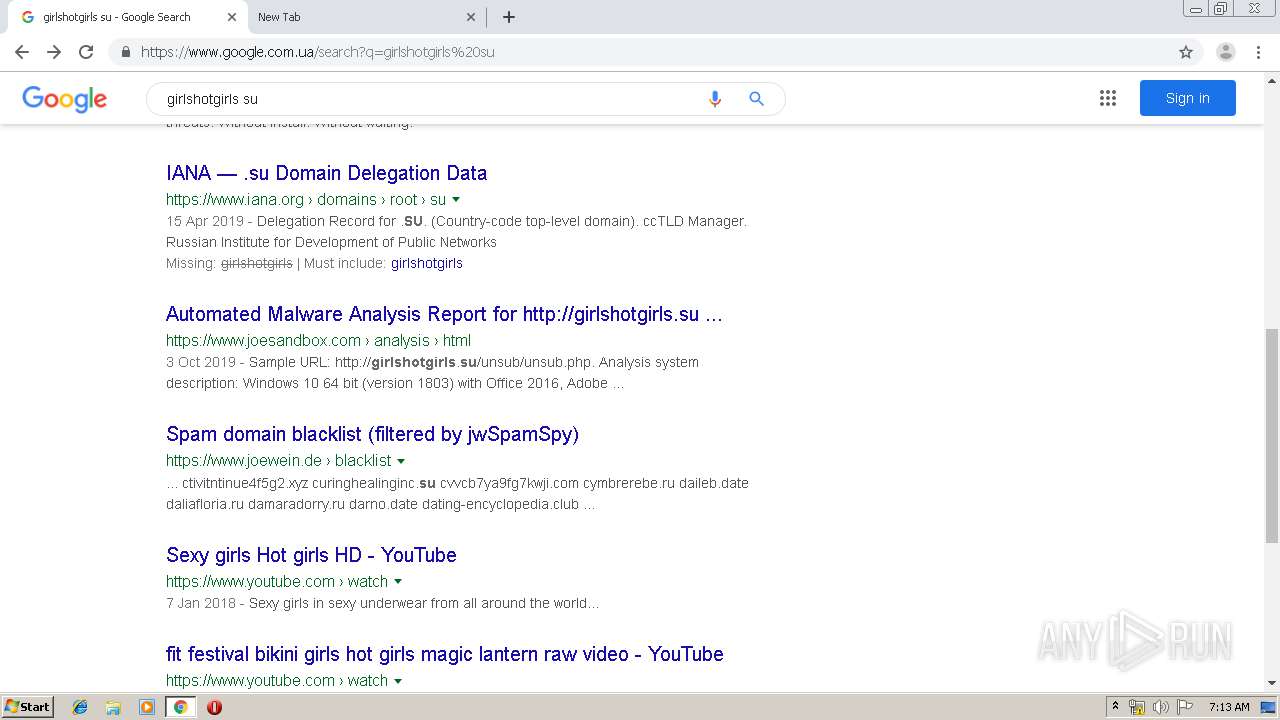
Task: Select Chrome in the taskbar
Action: [x=180, y=707]
